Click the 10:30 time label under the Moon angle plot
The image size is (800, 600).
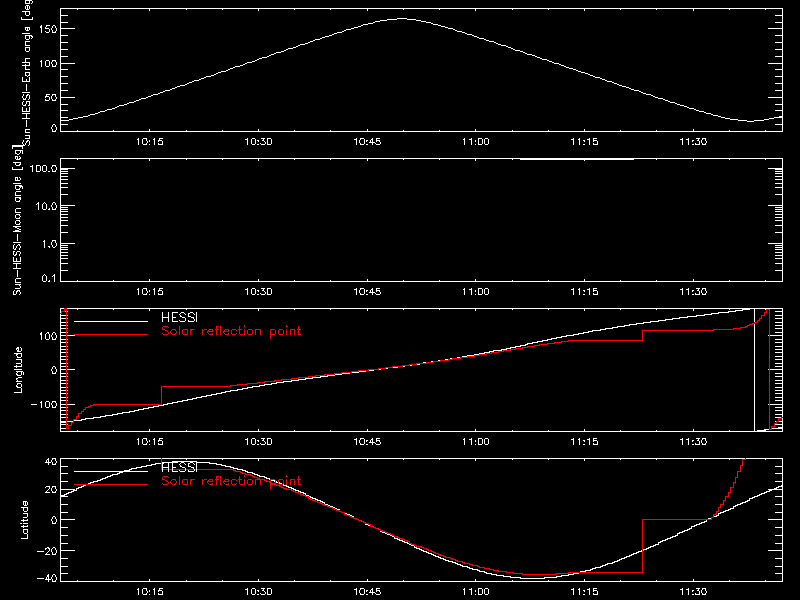tap(258, 292)
